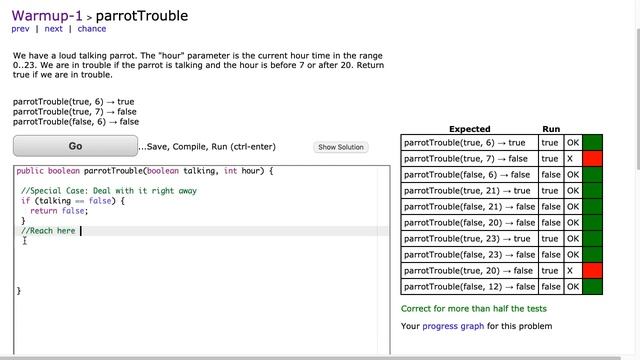The width and height of the screenshot is (640, 360).
Task: Select result row parrotTrouble(false, 21) → false
Action: pos(501,207)
